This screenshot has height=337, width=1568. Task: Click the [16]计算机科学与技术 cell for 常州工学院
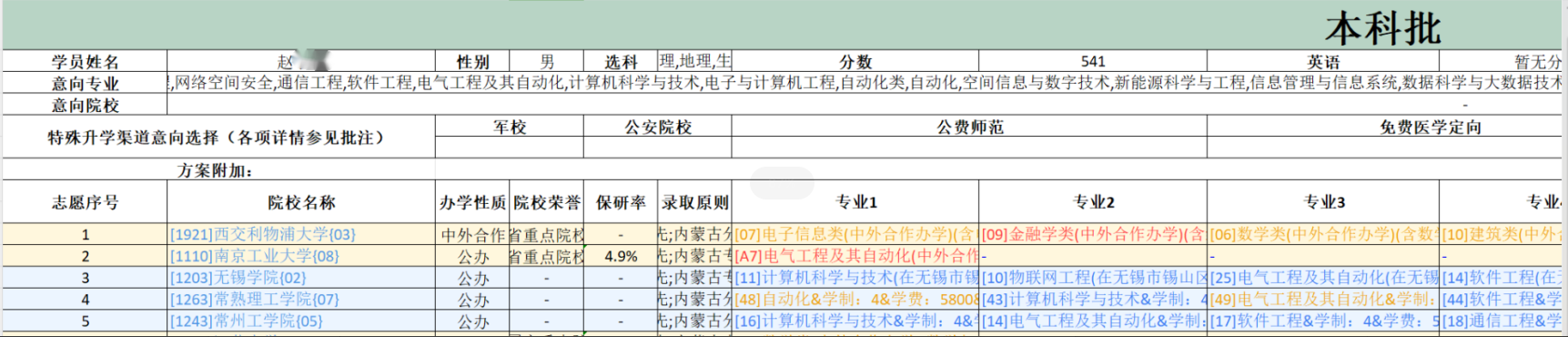[x=855, y=321]
